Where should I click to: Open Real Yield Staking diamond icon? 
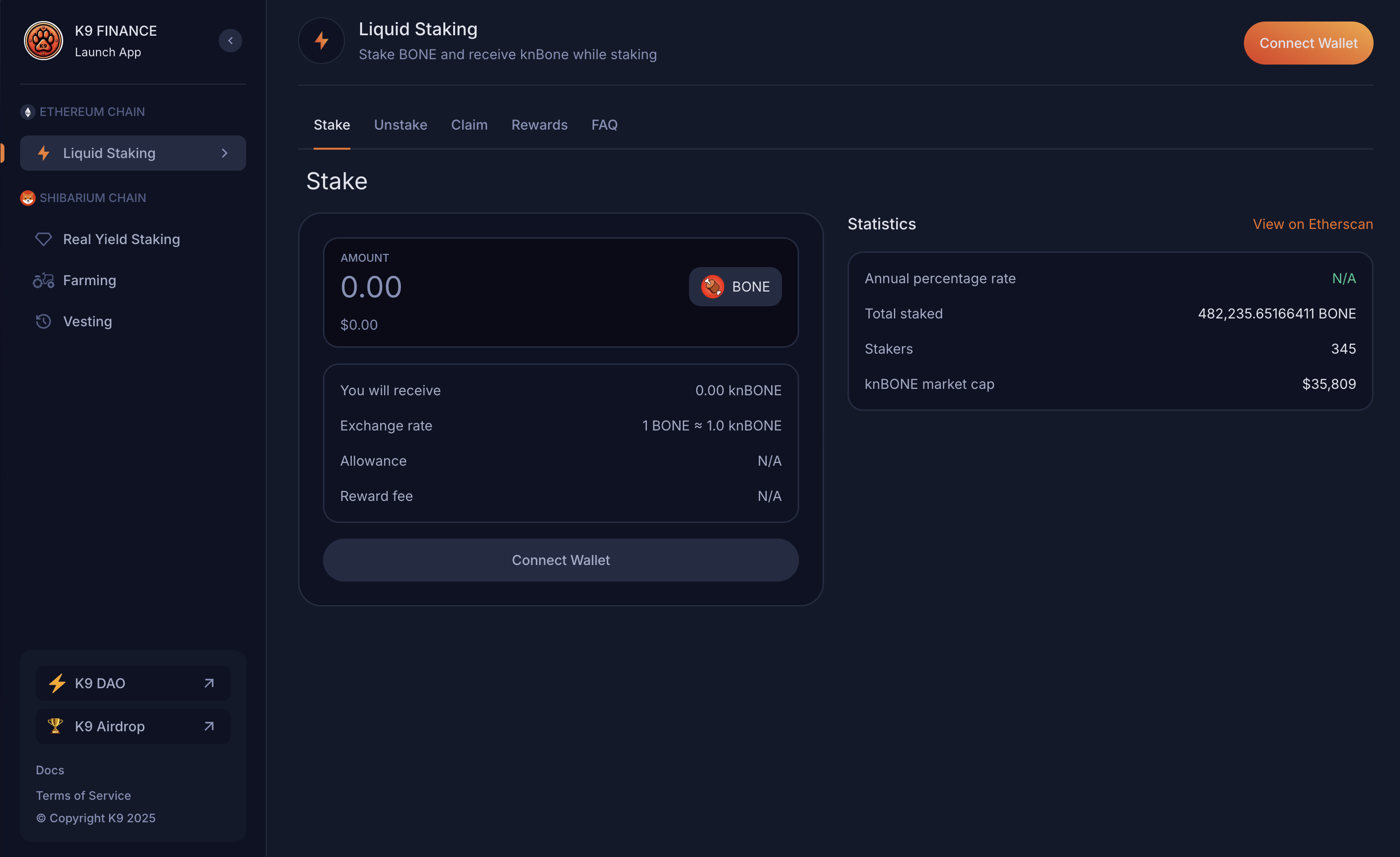pos(43,239)
